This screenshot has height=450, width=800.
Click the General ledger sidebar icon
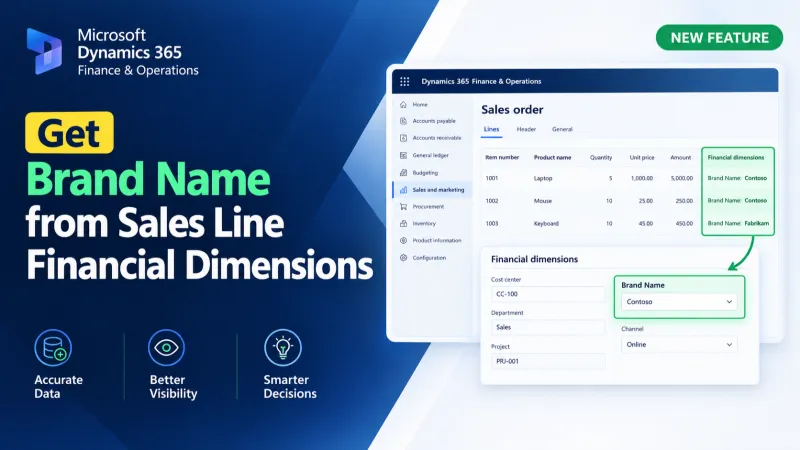pos(403,155)
